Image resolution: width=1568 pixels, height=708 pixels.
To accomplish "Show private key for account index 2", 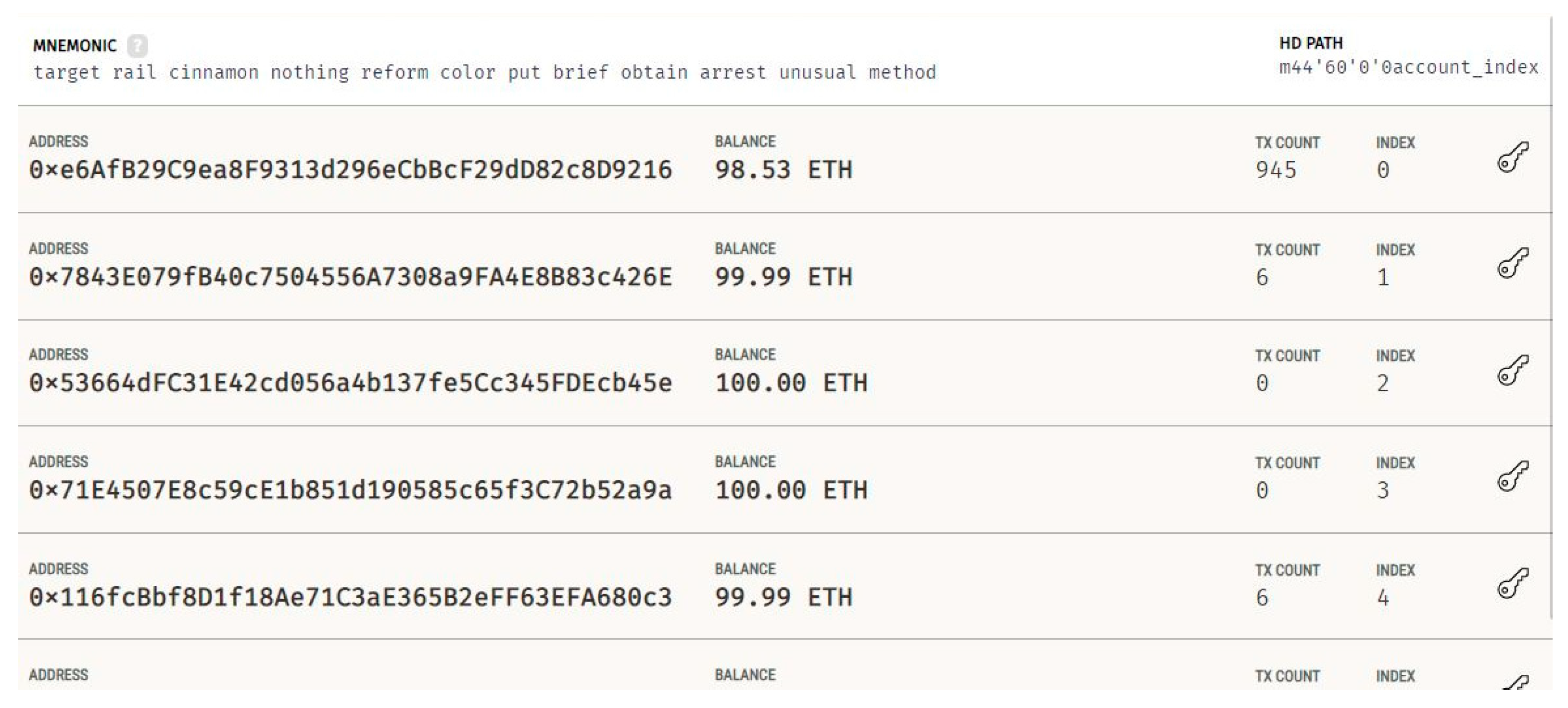I will click(x=1513, y=371).
